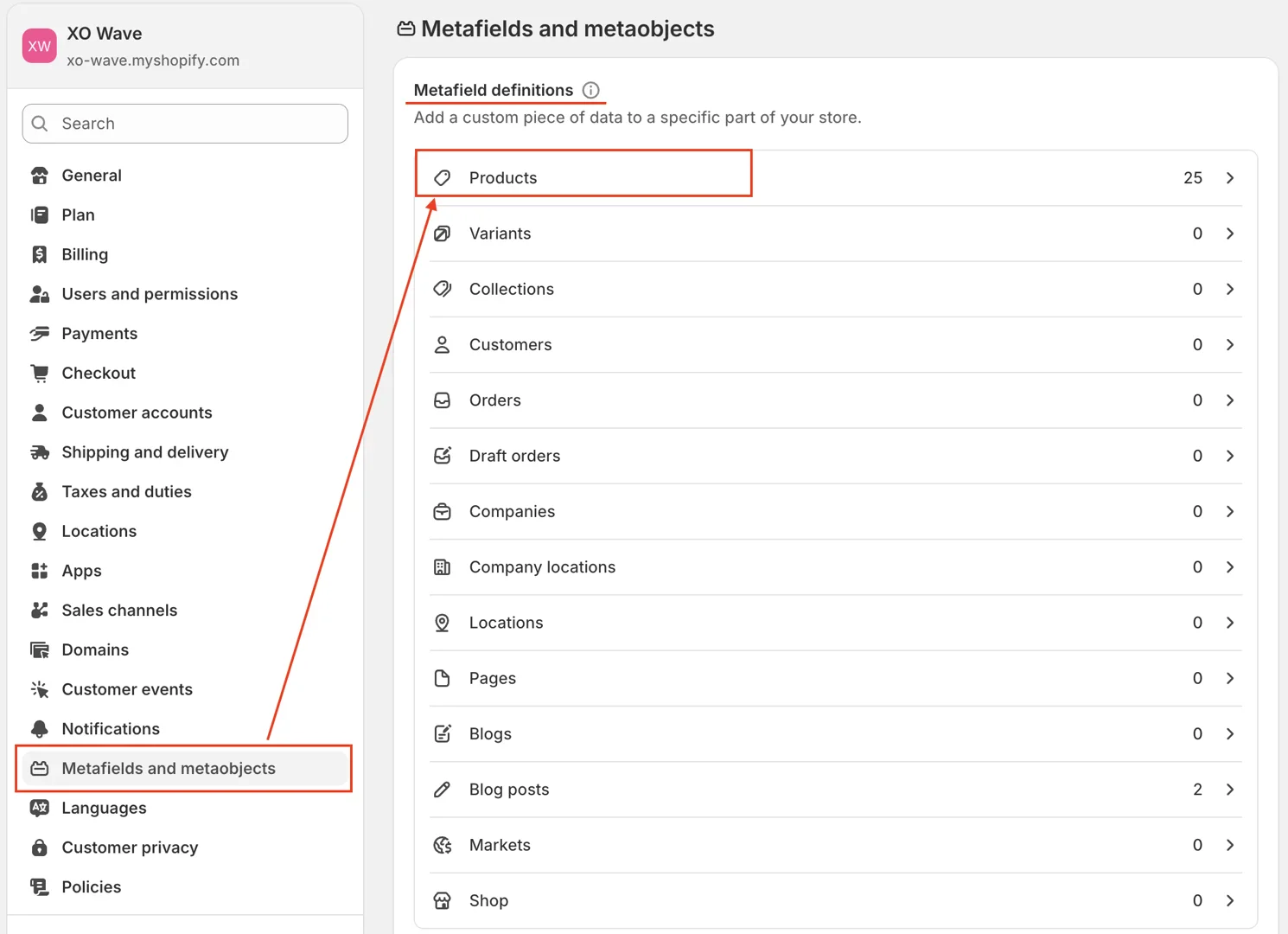This screenshot has height=934, width=1288.
Task: Click the Customer privacy lock icon
Action: tap(40, 848)
